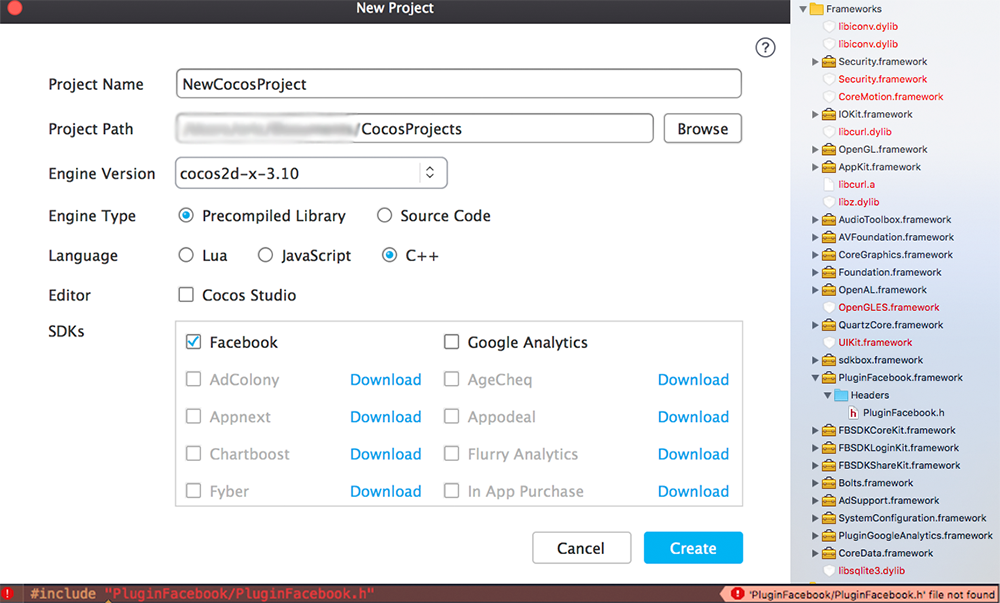Select the Source Code engine type
Image resolution: width=1000 pixels, height=603 pixels.
tap(384, 216)
